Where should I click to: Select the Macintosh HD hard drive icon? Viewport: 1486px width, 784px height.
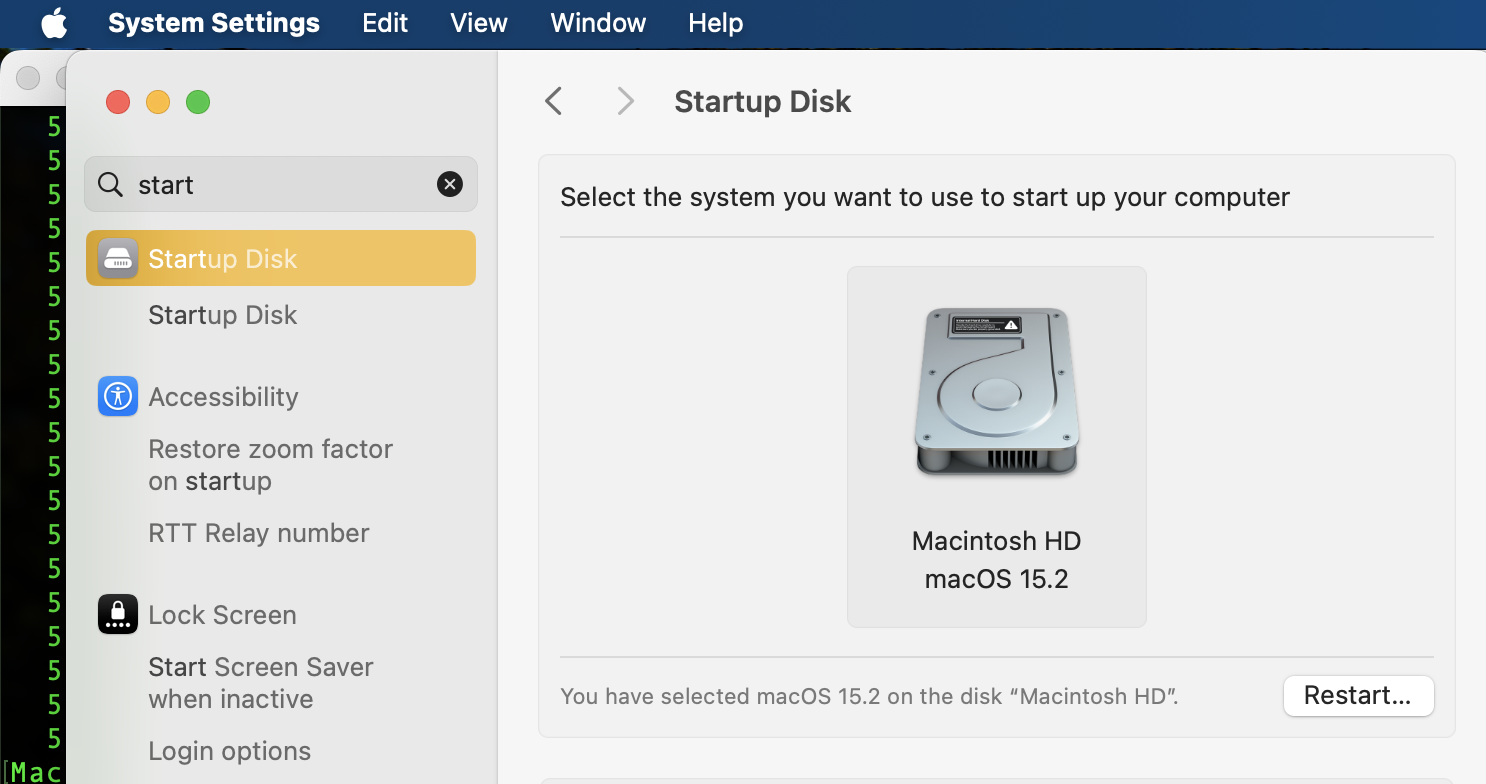[x=996, y=390]
